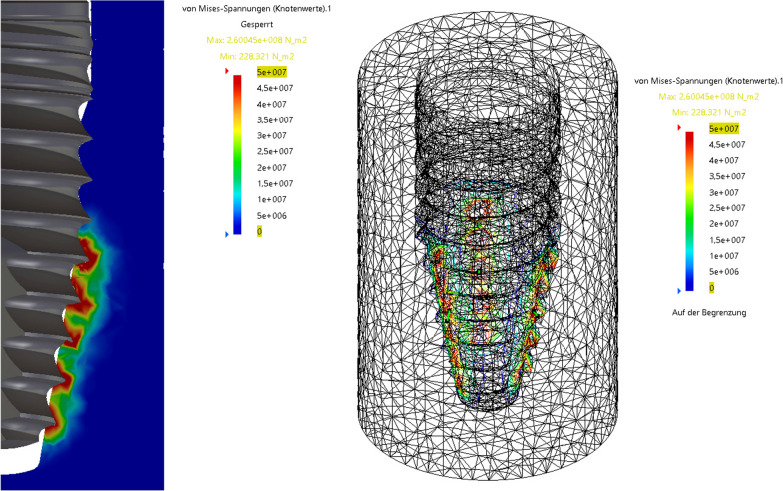783x491 pixels.
Task: Click blue min-threshold arrow in Auf der Begrenzung legend
Action: tap(679, 291)
